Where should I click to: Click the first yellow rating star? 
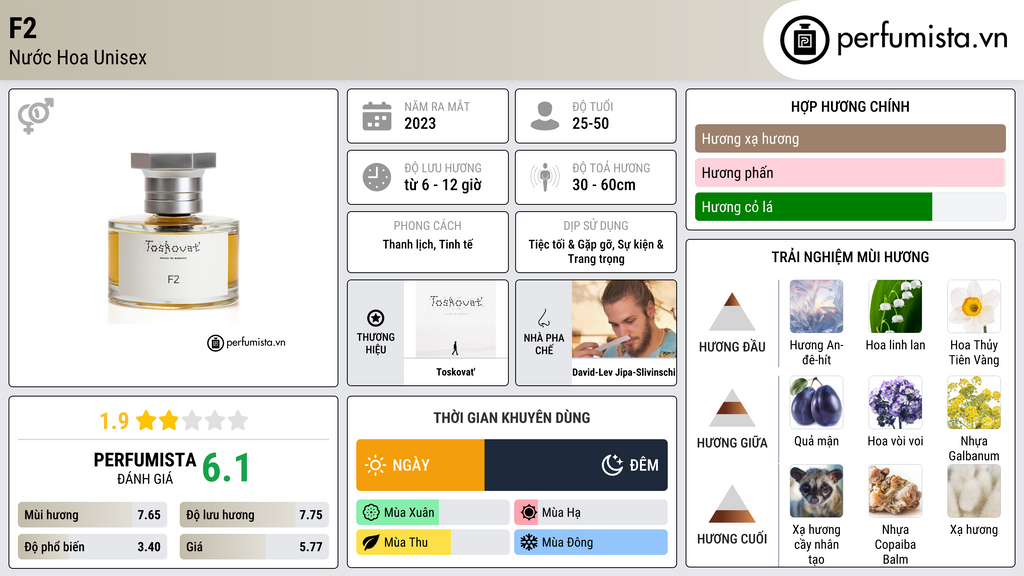[x=146, y=420]
